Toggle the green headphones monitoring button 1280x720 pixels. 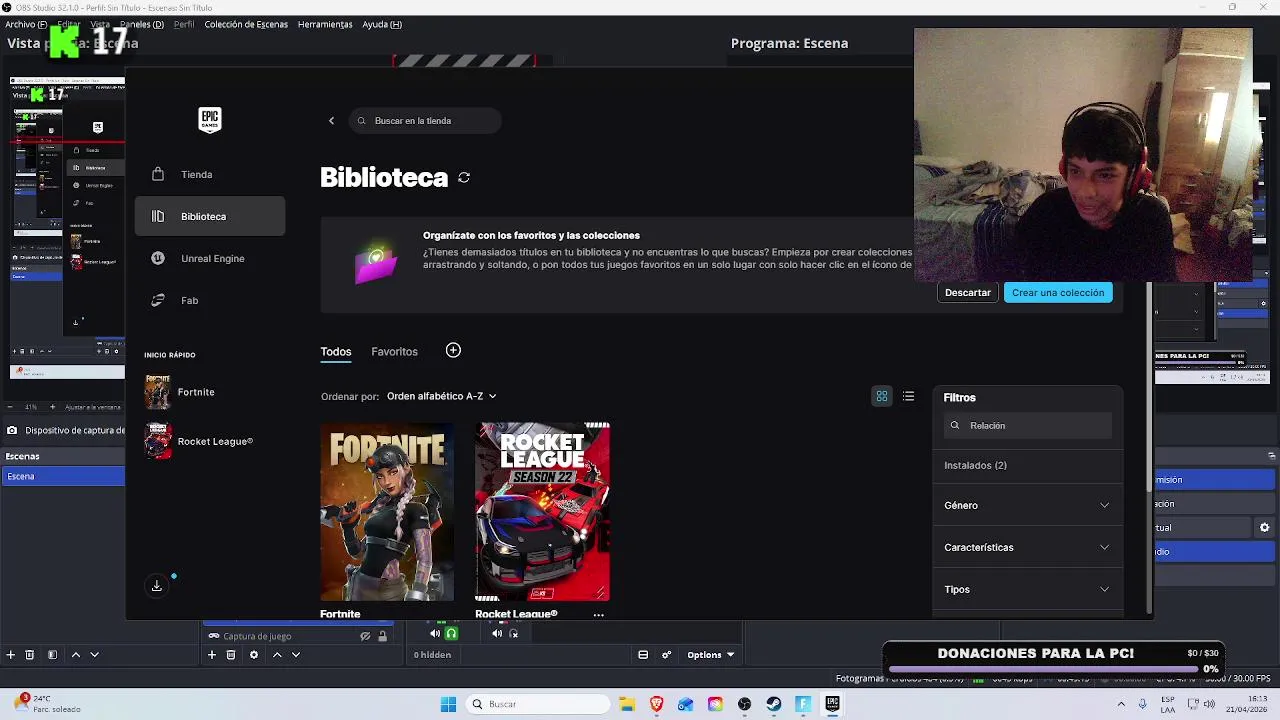(452, 633)
